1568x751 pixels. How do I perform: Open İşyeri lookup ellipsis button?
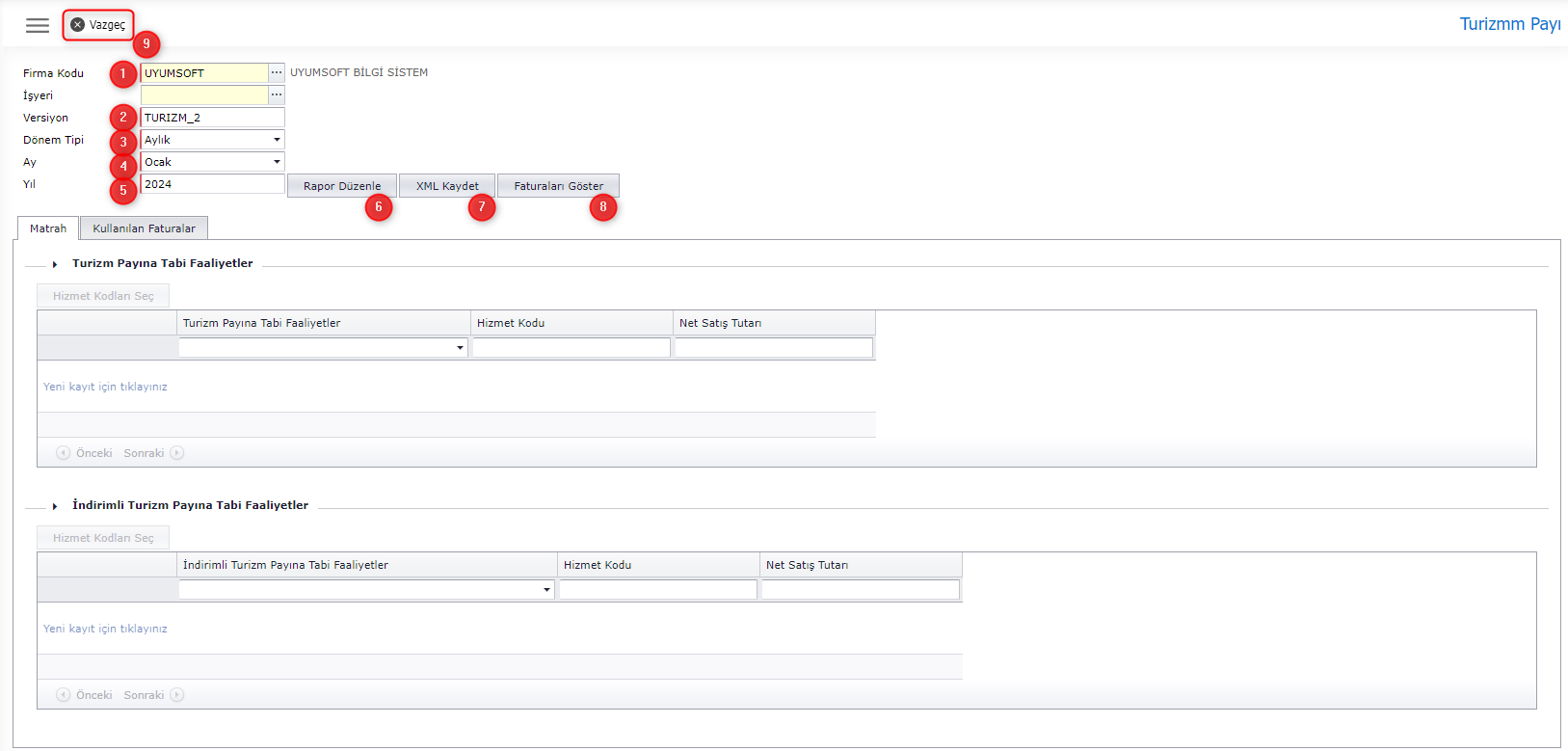277,95
